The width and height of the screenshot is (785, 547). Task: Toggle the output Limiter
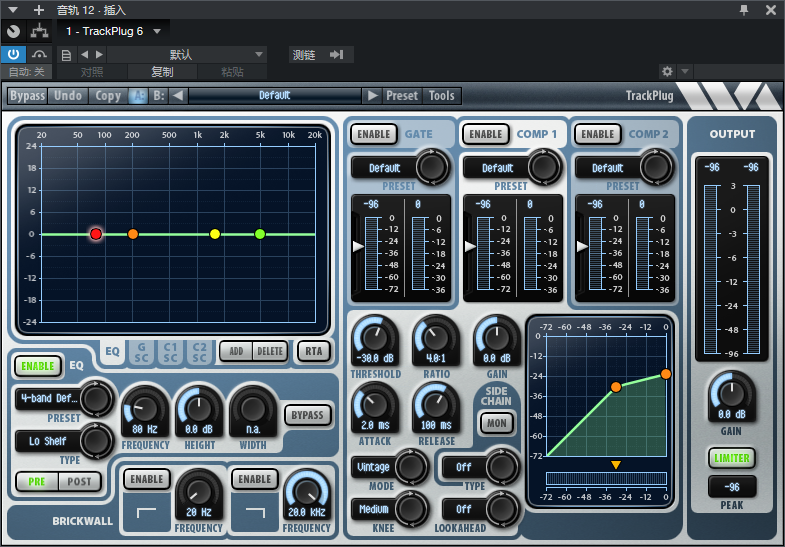[x=731, y=458]
